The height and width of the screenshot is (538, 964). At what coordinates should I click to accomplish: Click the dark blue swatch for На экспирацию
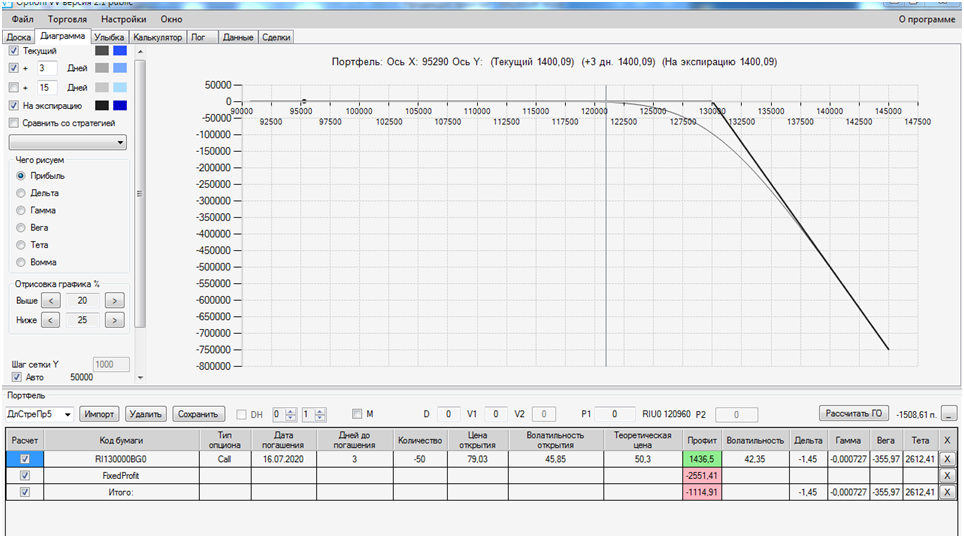(120, 106)
